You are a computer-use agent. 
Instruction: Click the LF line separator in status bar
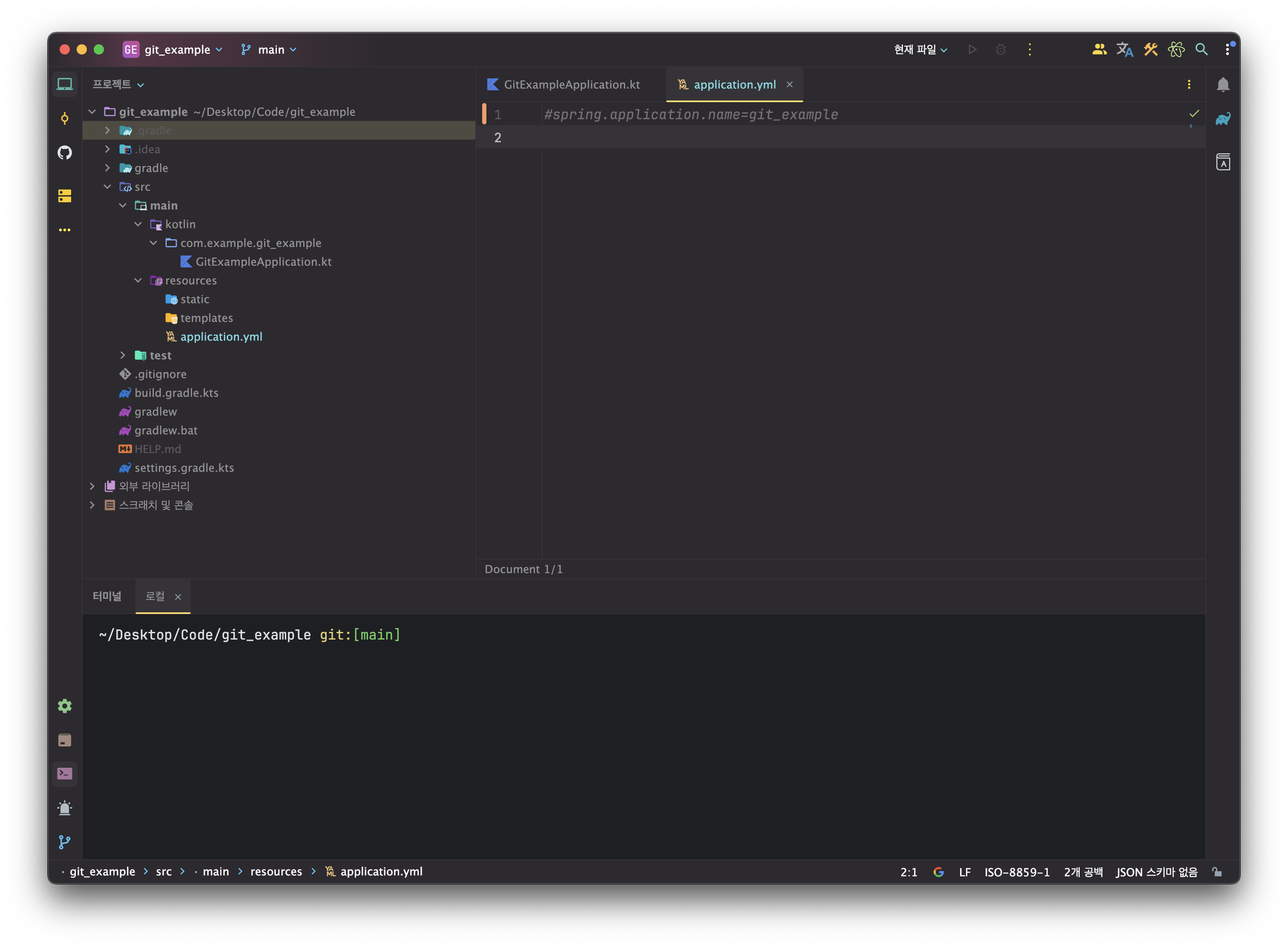point(965,872)
